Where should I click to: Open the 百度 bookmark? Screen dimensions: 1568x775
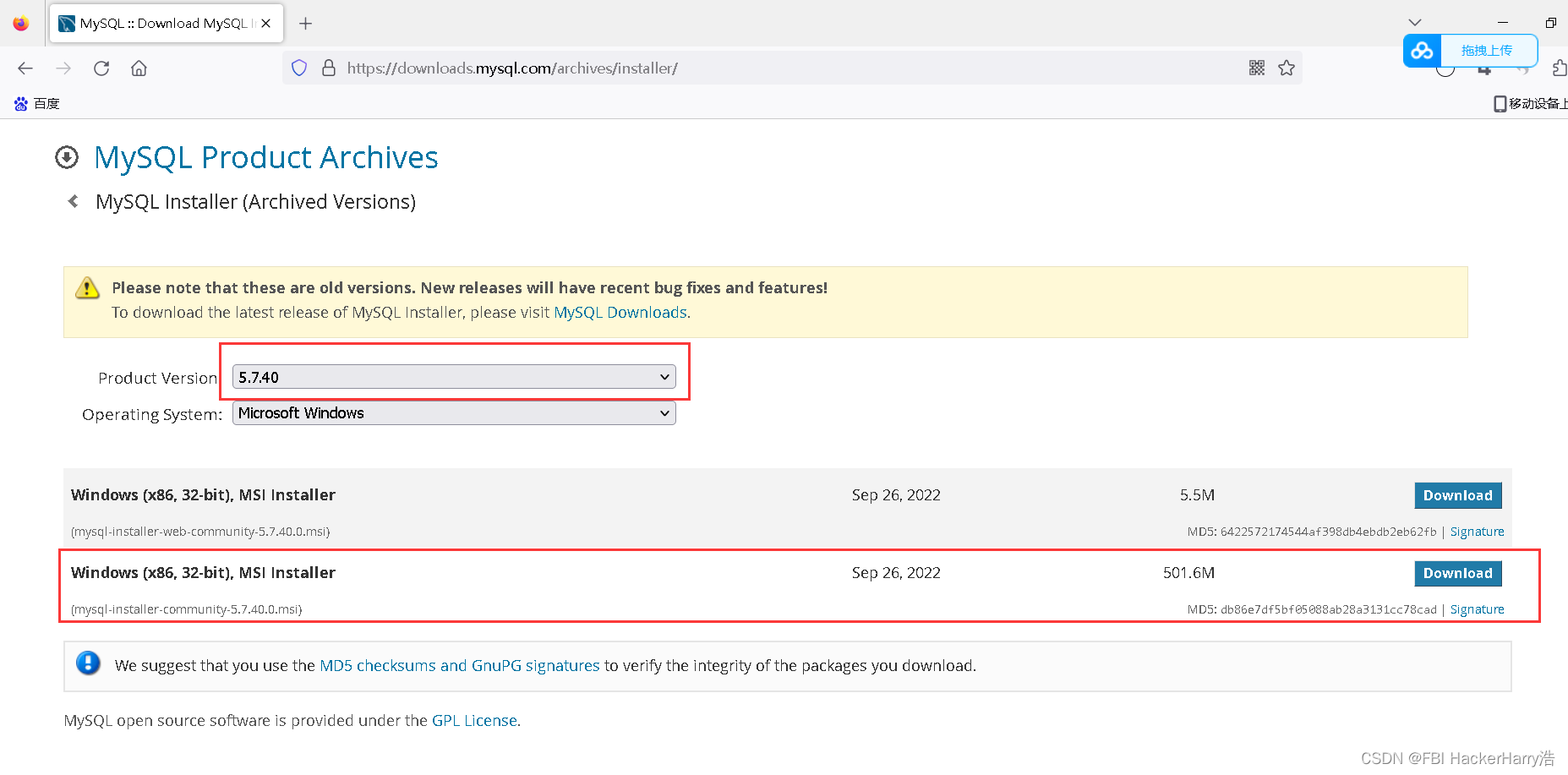37,104
